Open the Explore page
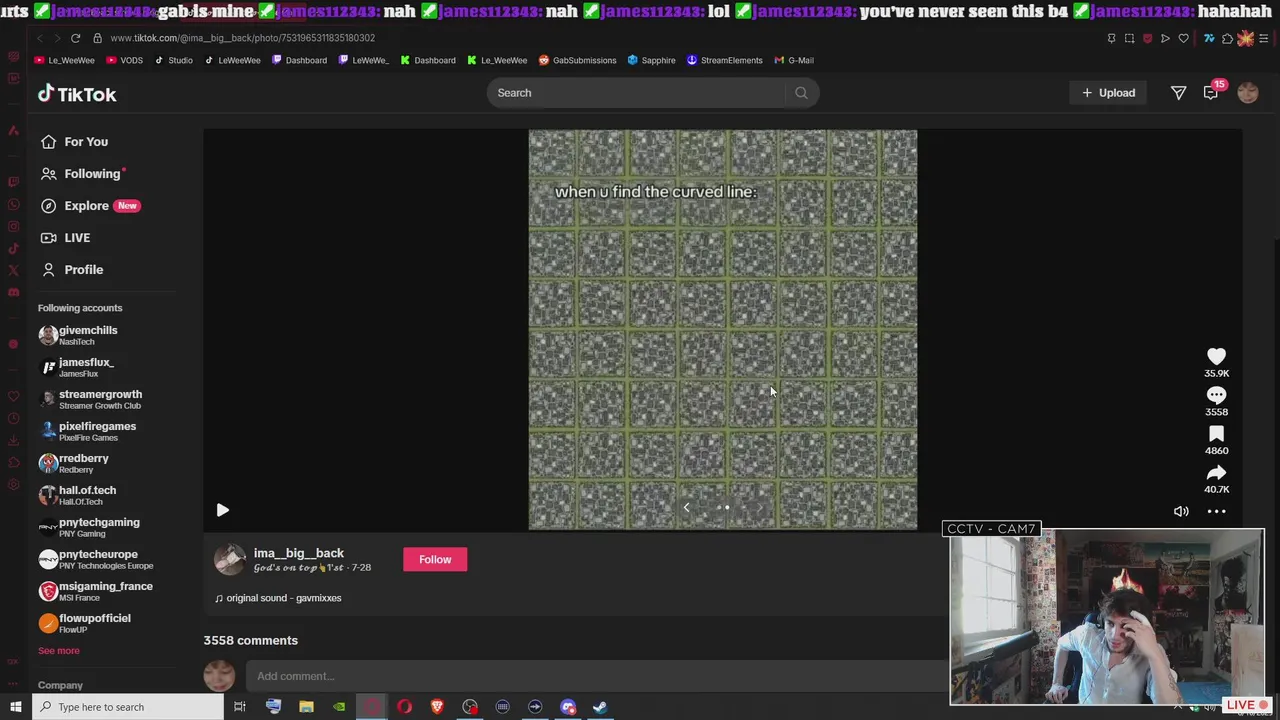The image size is (1280, 720). click(88, 206)
